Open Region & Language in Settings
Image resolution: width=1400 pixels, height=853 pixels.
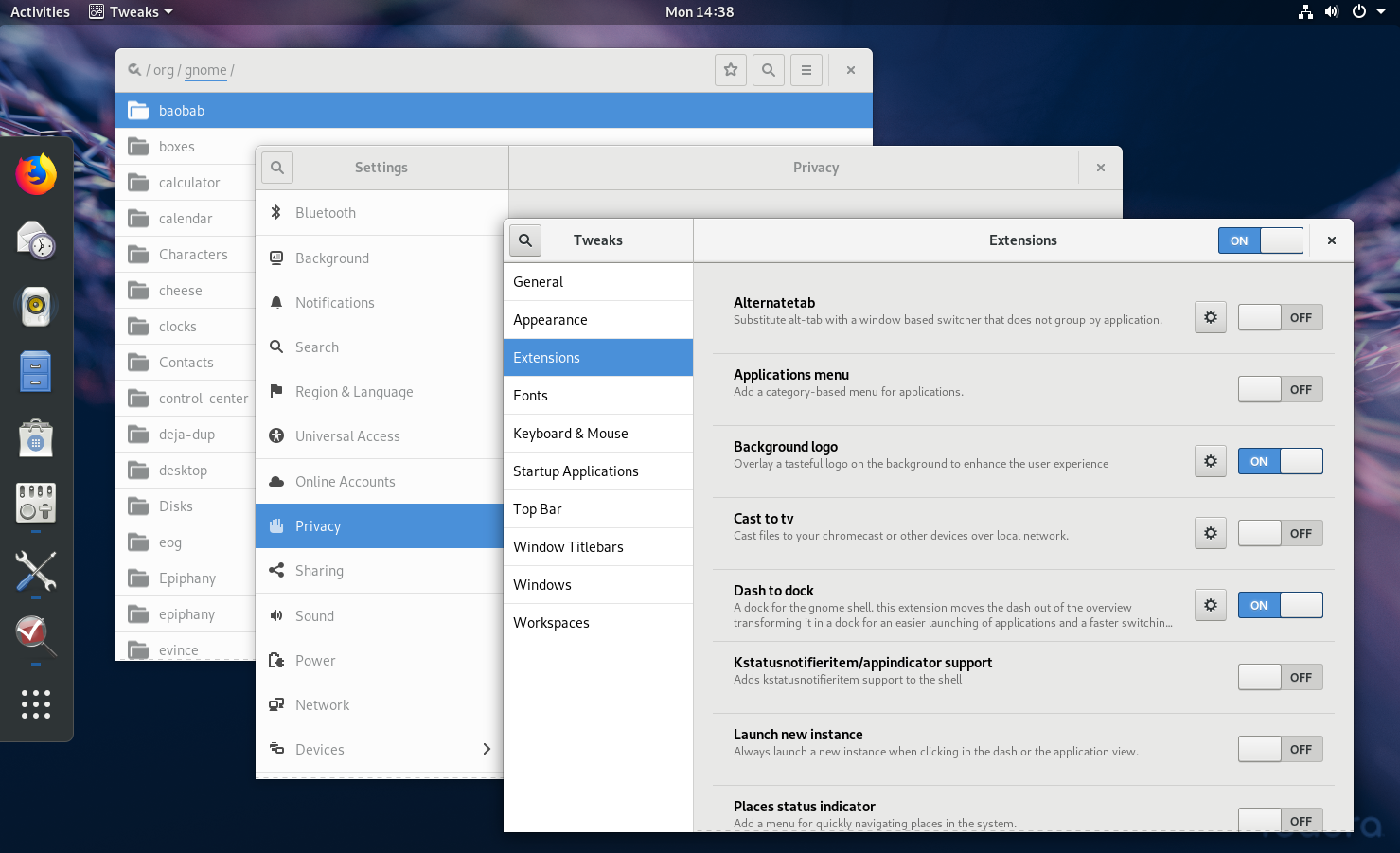coord(380,392)
